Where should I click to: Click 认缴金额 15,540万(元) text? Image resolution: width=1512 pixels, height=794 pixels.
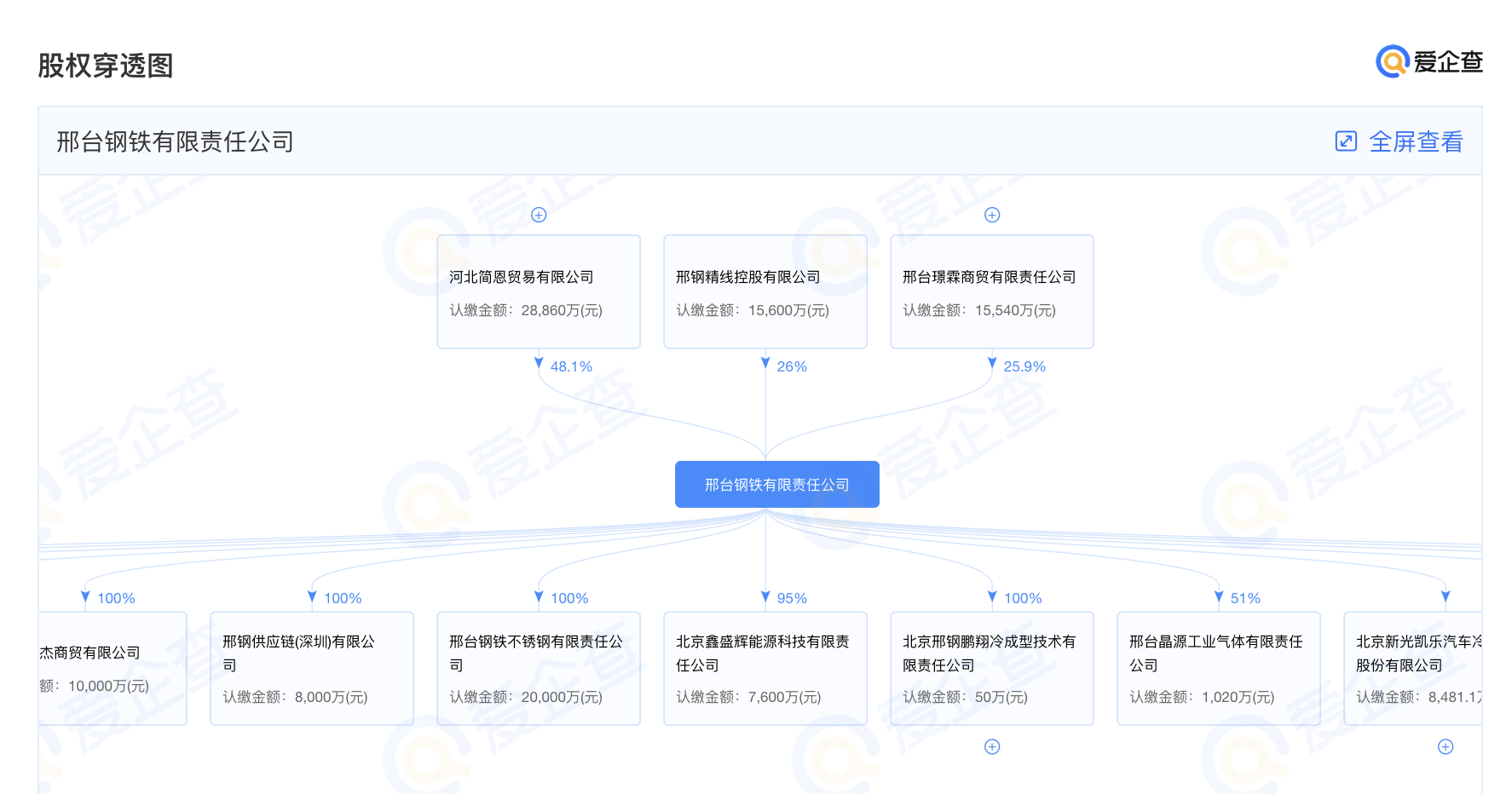click(979, 310)
